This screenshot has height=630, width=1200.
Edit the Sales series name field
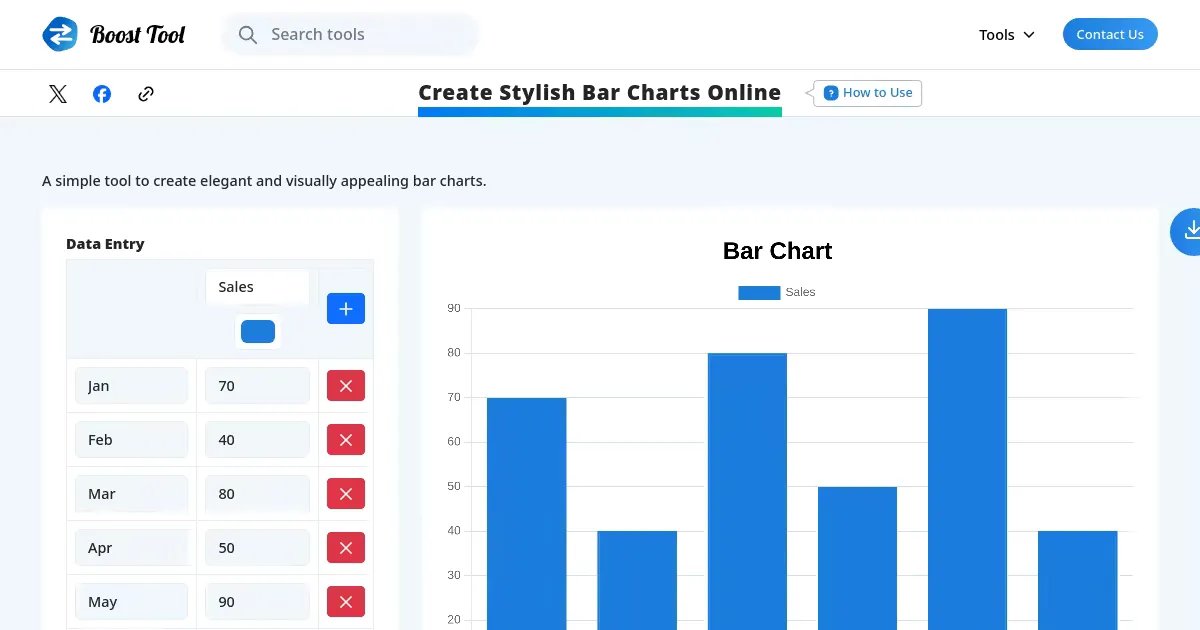[x=258, y=287]
